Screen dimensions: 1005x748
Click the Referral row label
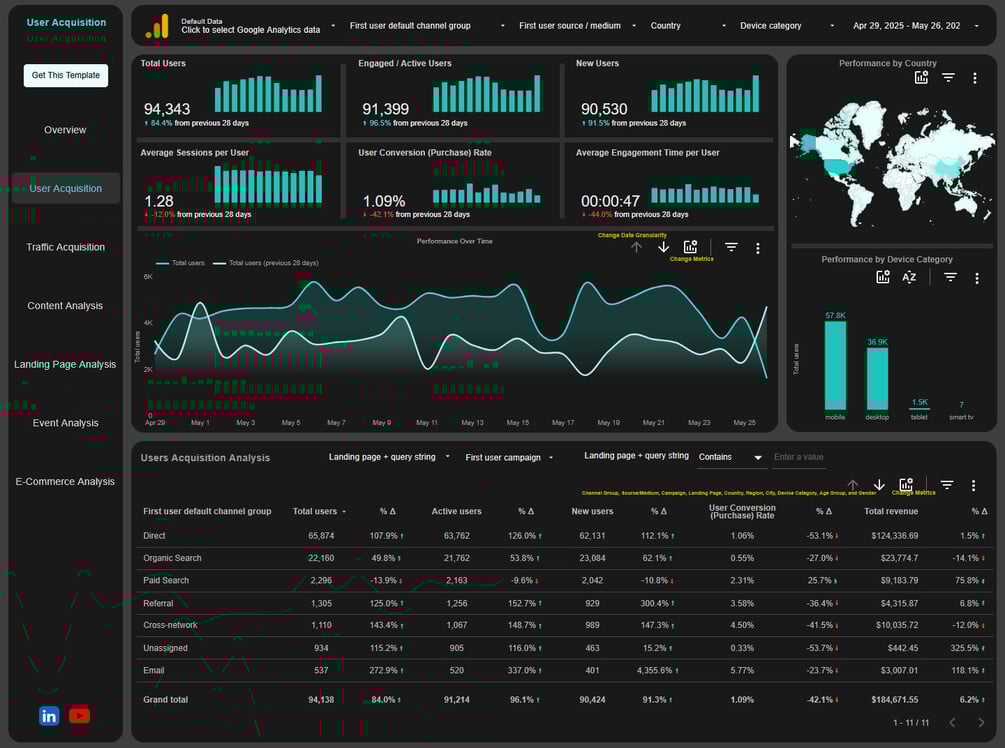pyautogui.click(x=158, y=604)
